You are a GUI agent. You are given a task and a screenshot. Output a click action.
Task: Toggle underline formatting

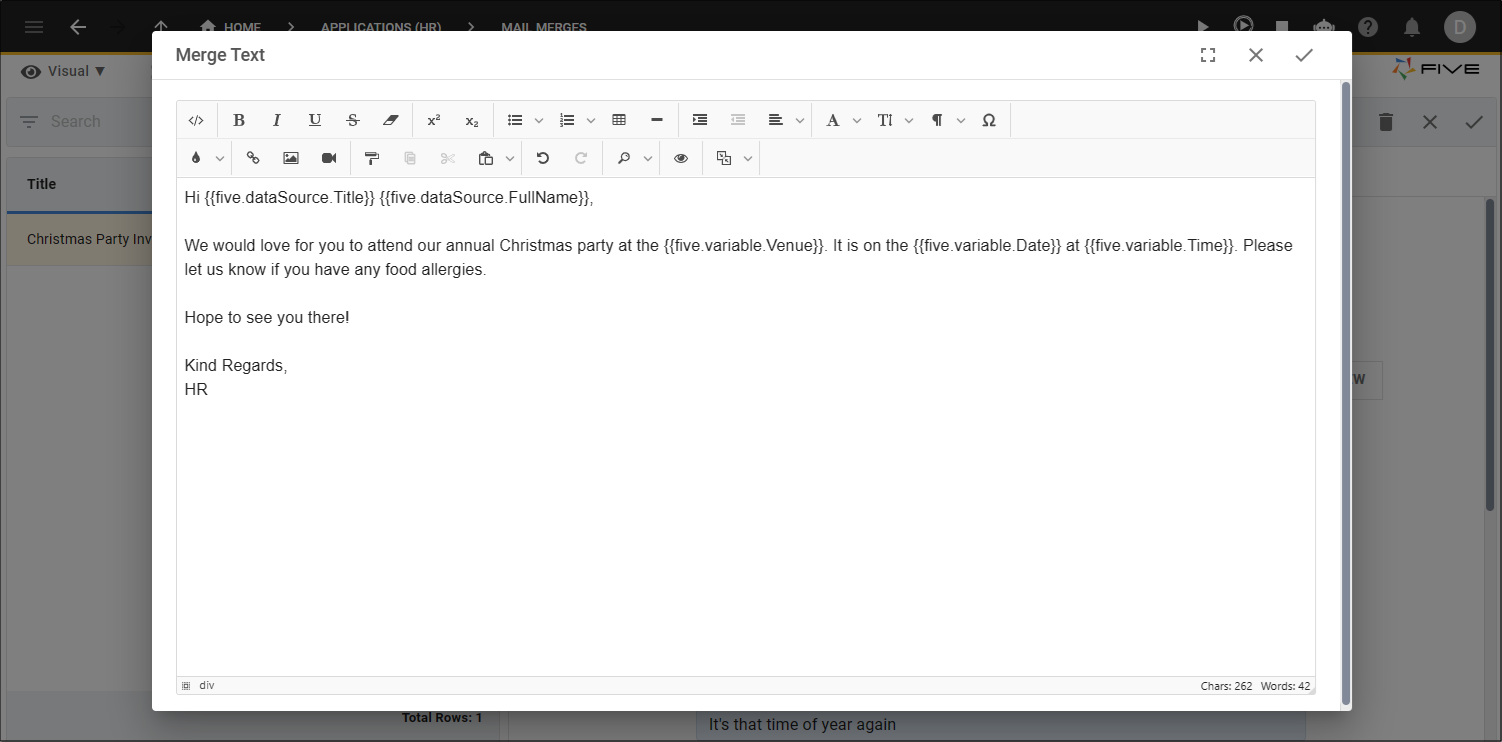click(315, 120)
